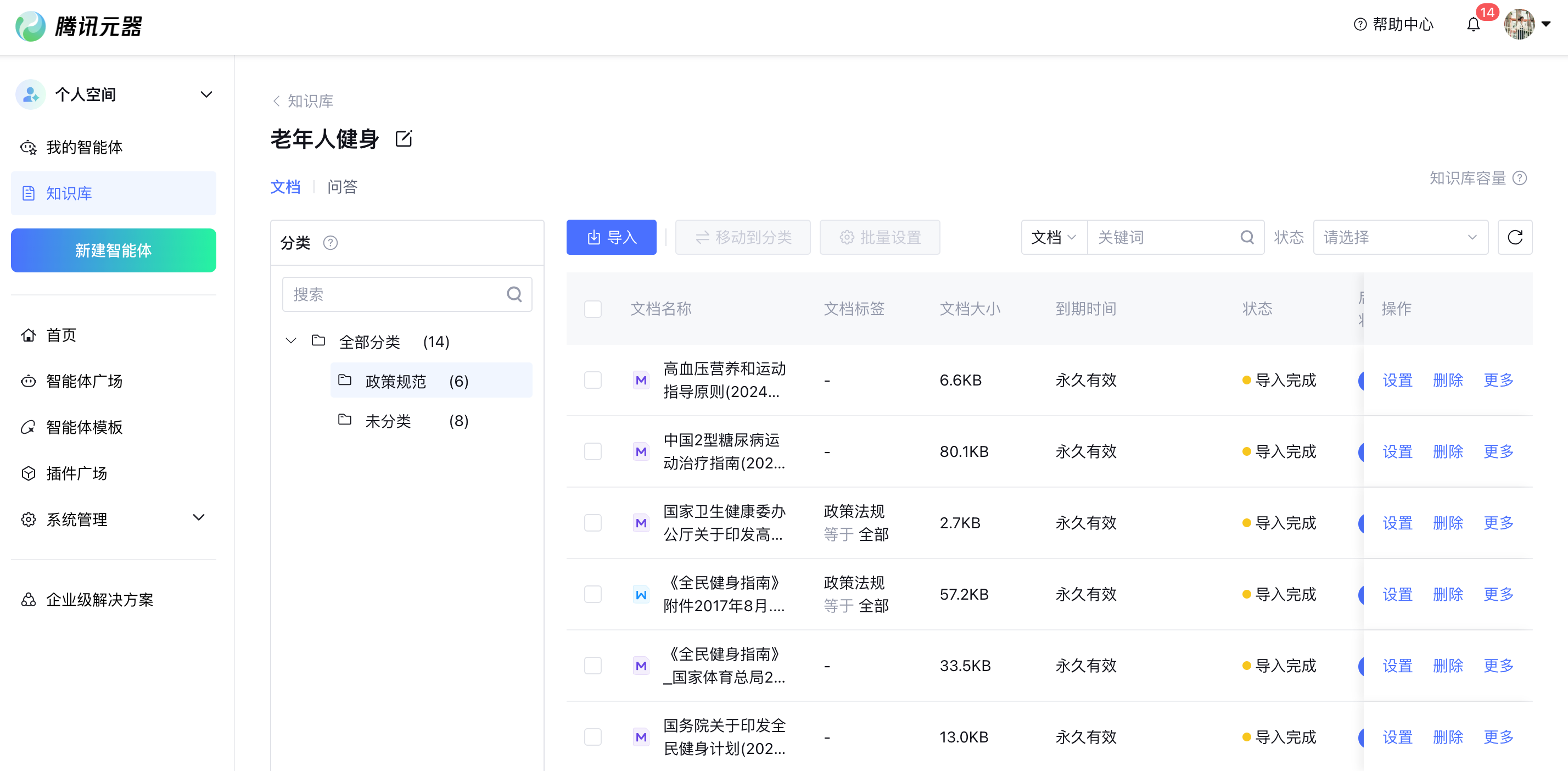Click the refresh icon button
This screenshot has width=1568, height=771.
coord(1514,237)
